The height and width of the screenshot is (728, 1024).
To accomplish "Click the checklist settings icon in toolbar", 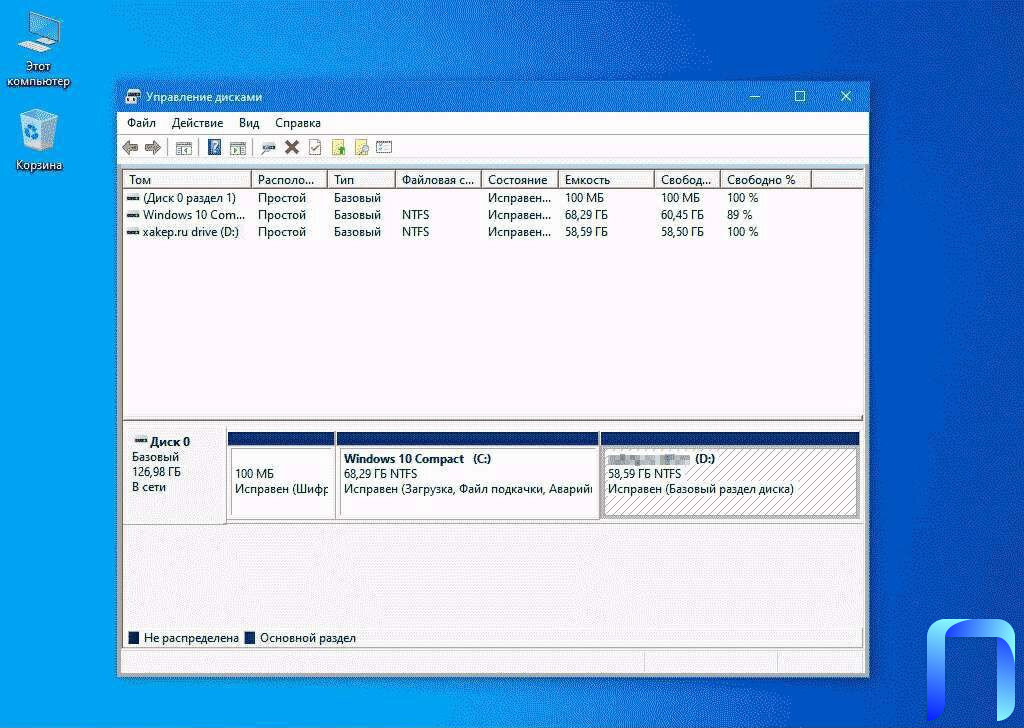I will (384, 148).
